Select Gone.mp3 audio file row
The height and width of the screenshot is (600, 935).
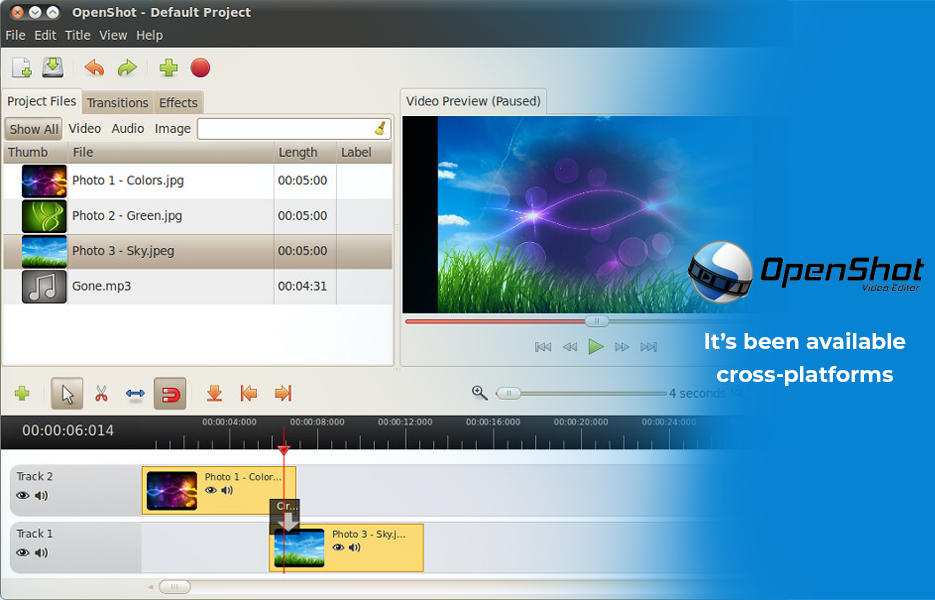tap(198, 286)
